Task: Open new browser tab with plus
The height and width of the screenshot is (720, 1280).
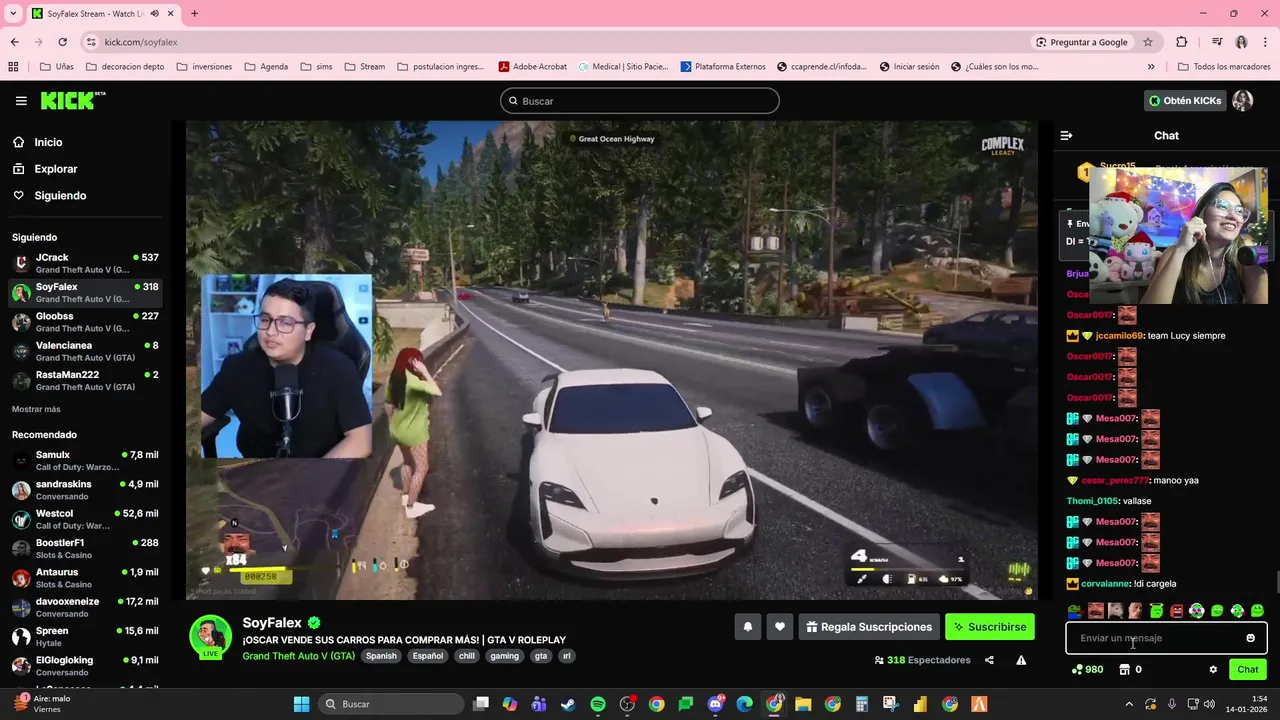Action: pyautogui.click(x=194, y=13)
